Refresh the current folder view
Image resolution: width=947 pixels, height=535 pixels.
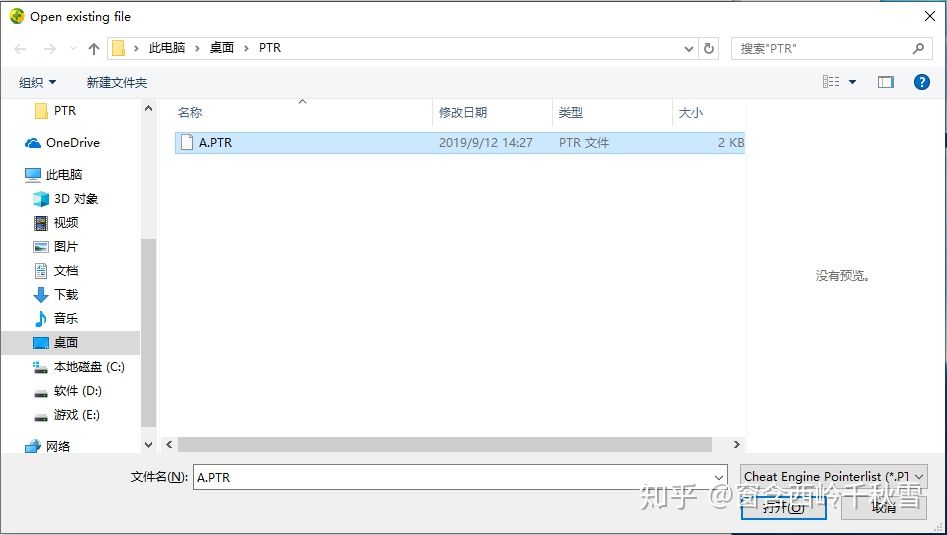[709, 48]
